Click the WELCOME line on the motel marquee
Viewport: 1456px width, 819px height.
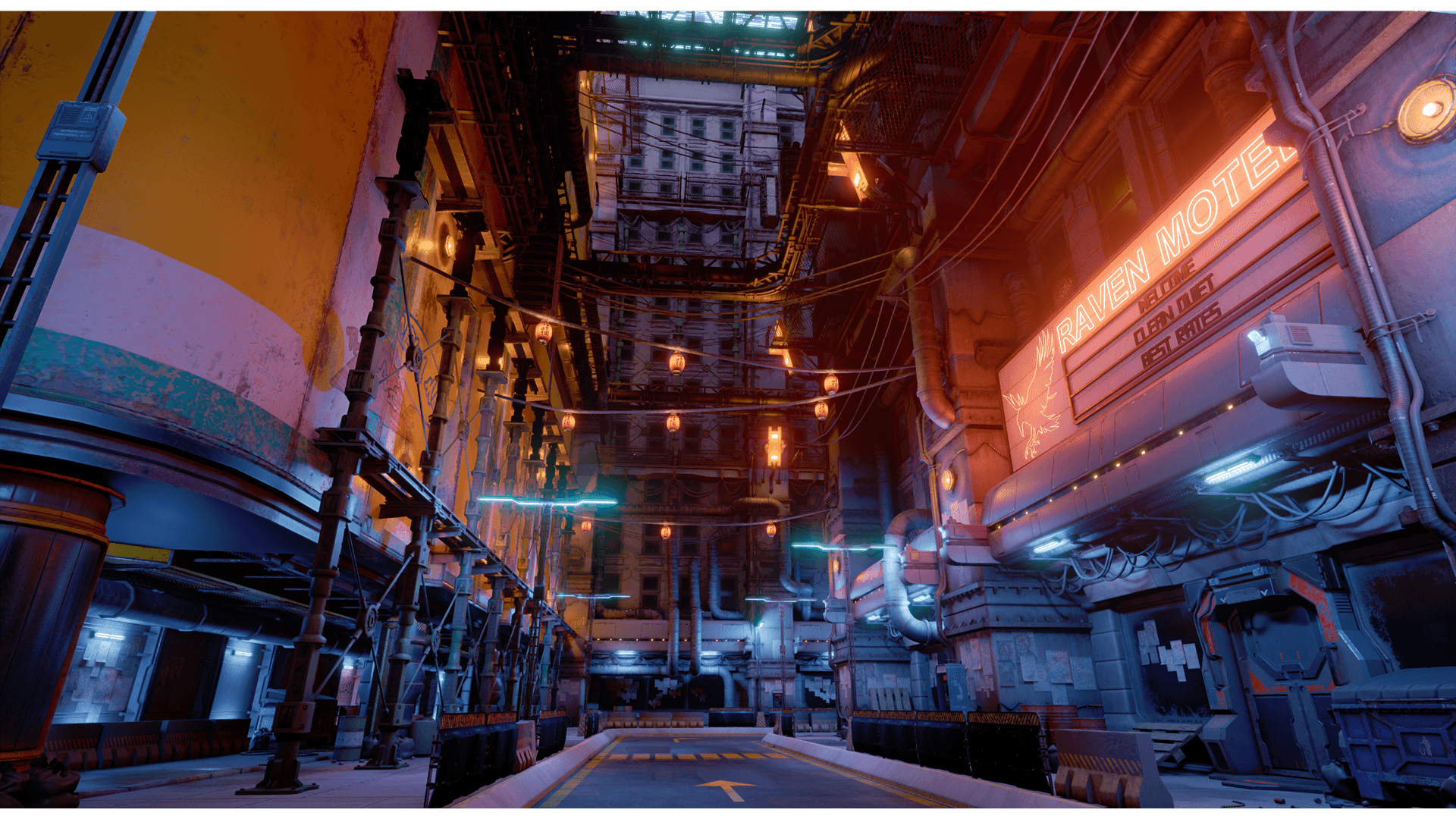(x=1166, y=287)
